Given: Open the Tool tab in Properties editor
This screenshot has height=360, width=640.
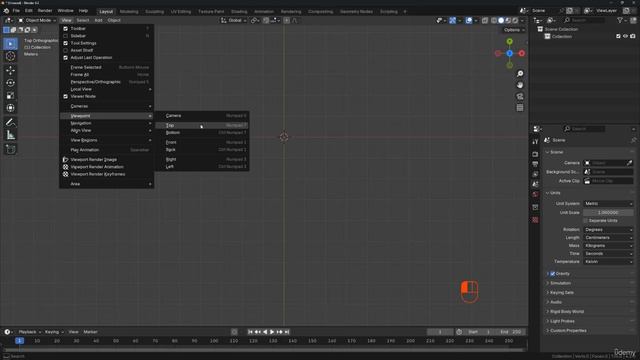Looking at the screenshot, I should [535, 142].
